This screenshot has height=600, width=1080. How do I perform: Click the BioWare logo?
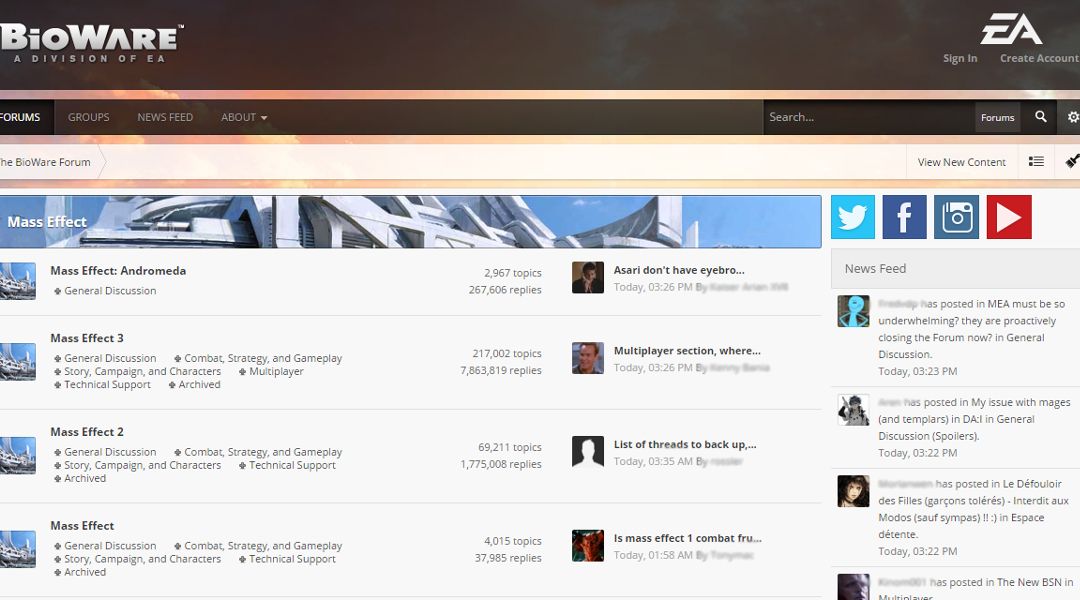pos(91,43)
